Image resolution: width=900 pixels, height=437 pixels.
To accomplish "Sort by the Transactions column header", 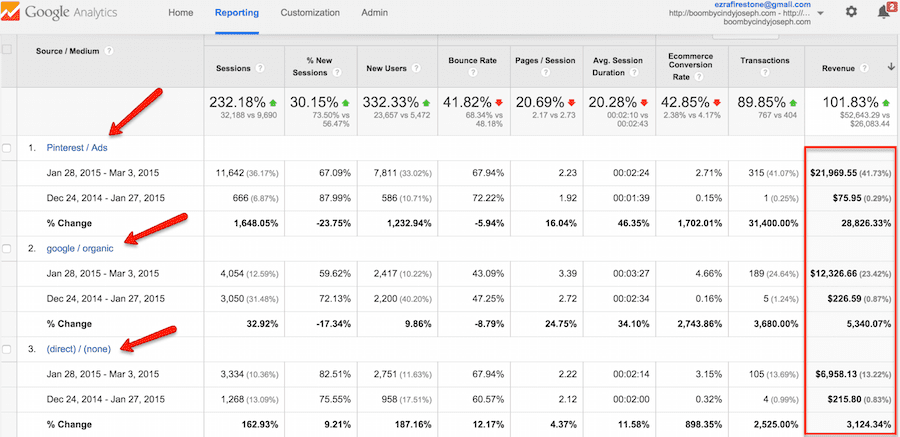I will tap(765, 60).
